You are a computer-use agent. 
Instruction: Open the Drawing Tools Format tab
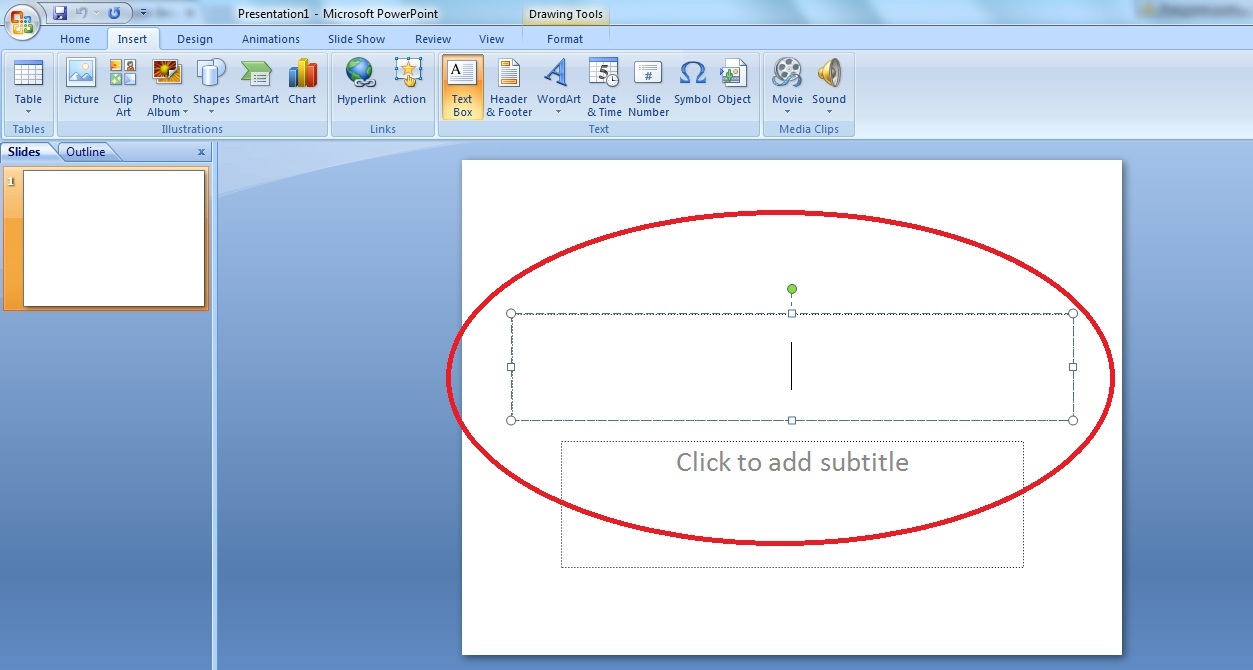565,39
